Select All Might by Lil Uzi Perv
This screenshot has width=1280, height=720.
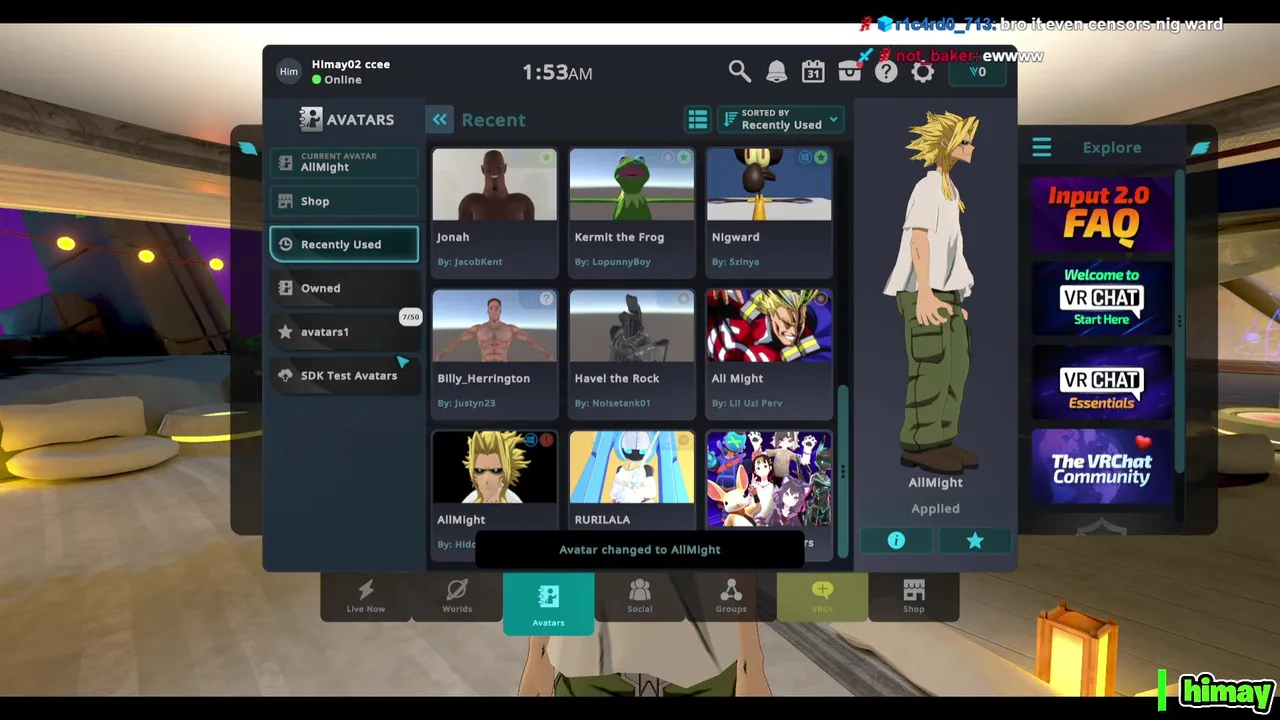click(769, 354)
